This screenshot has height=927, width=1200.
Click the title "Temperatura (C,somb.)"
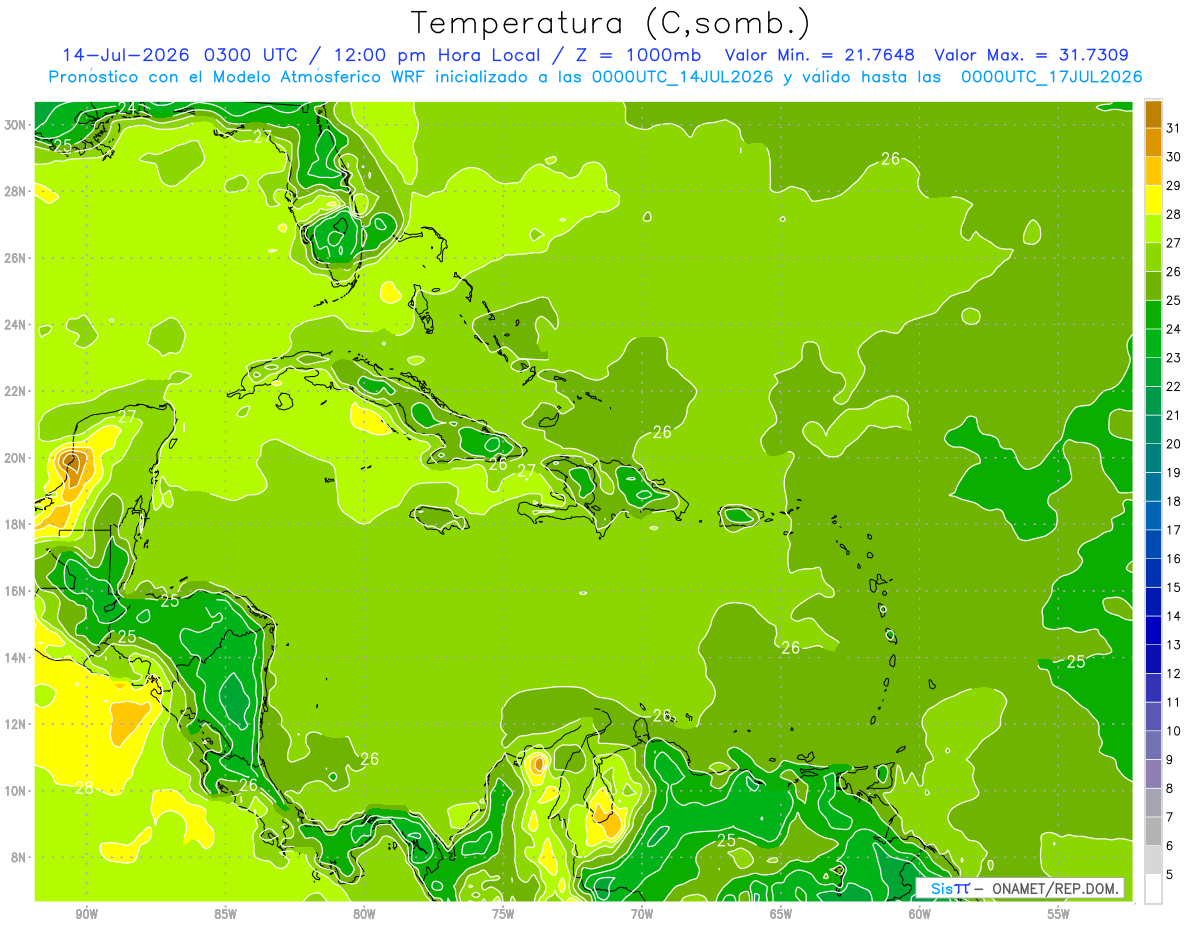[x=611, y=23]
